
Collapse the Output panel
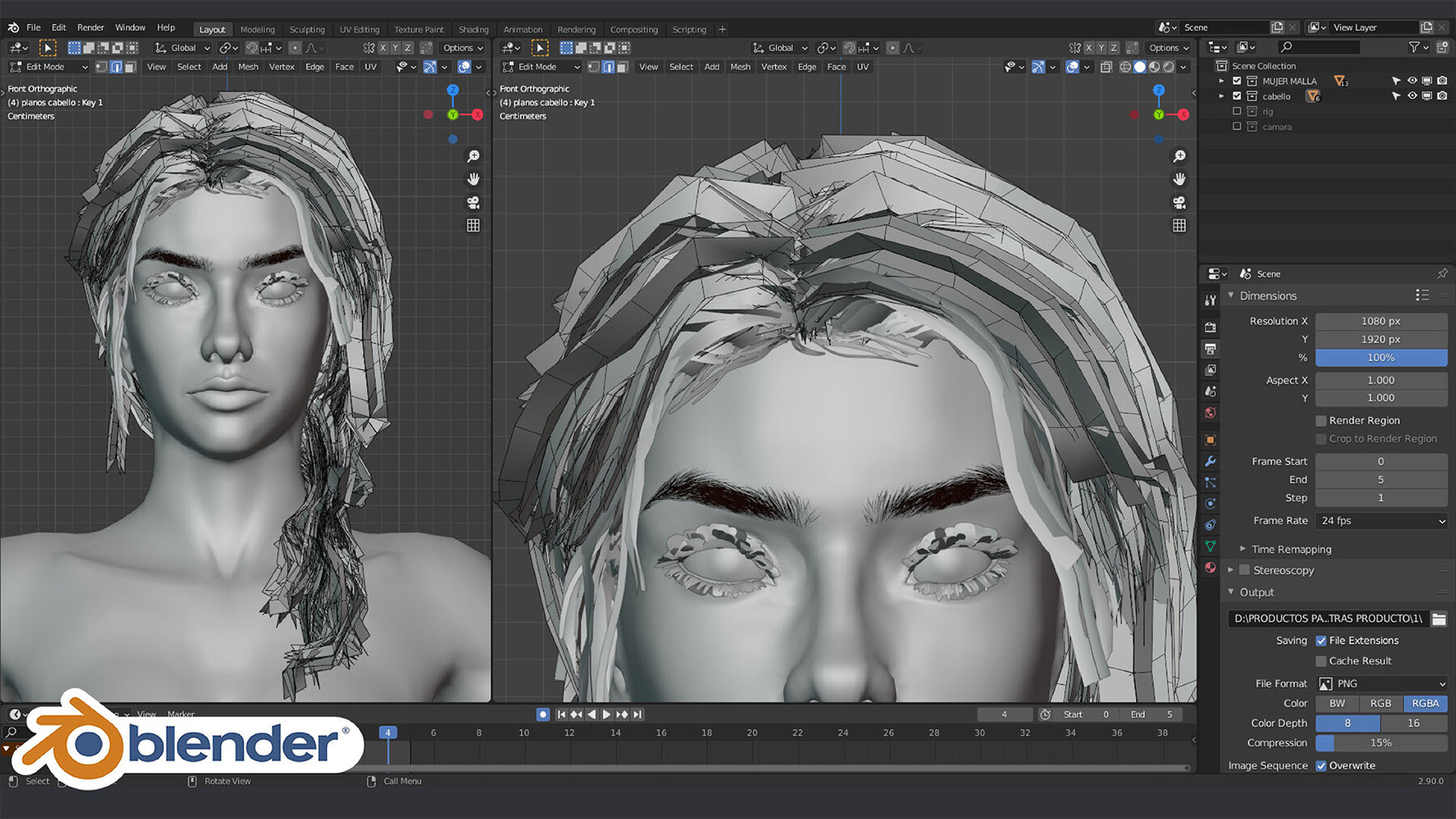[x=1231, y=592]
